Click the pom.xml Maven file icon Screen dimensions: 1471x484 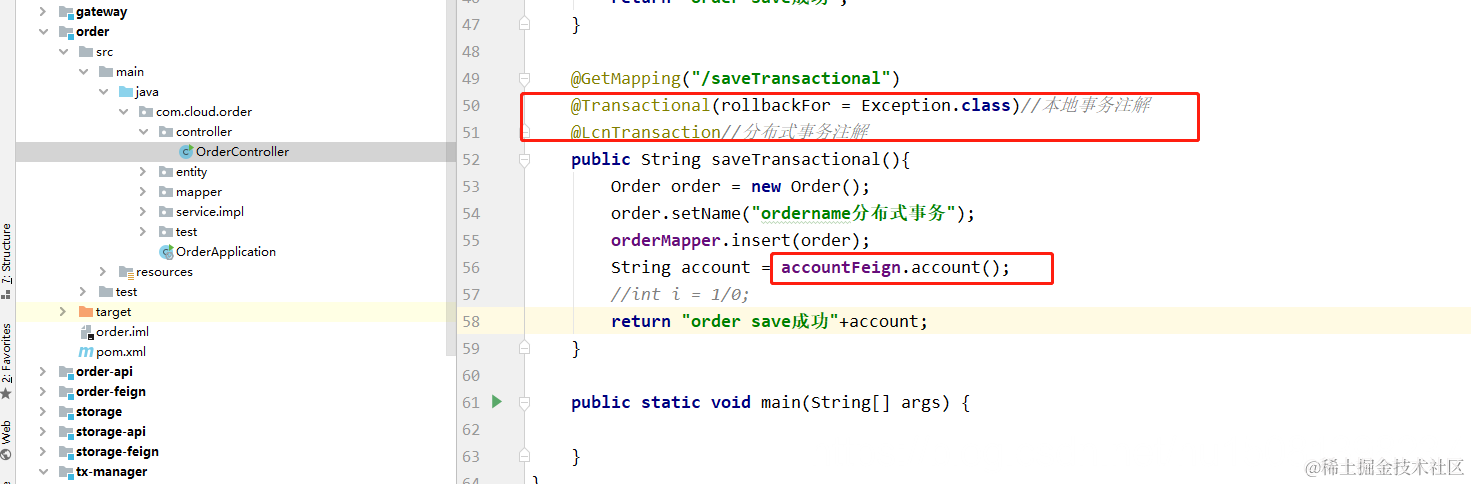point(86,352)
